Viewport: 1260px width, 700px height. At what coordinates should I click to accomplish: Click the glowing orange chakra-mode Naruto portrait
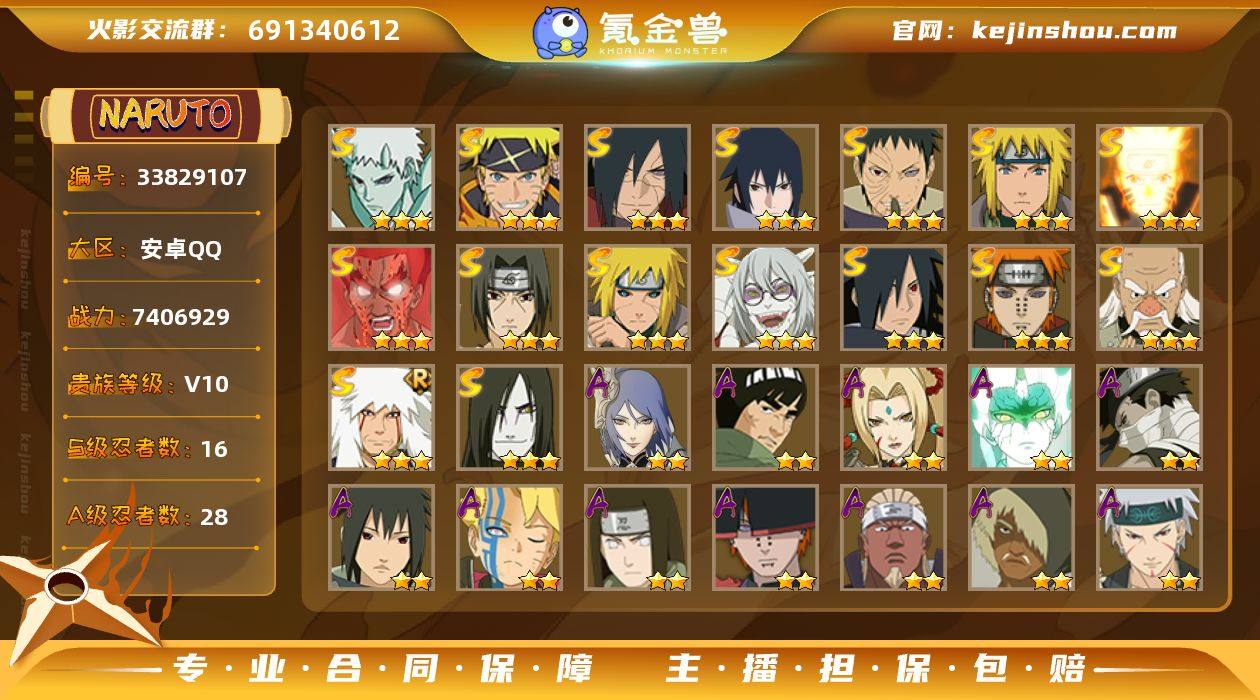1149,177
